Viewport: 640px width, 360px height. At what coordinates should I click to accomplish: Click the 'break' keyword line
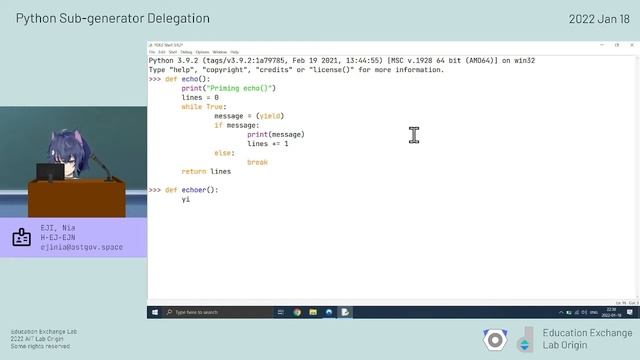(x=257, y=162)
